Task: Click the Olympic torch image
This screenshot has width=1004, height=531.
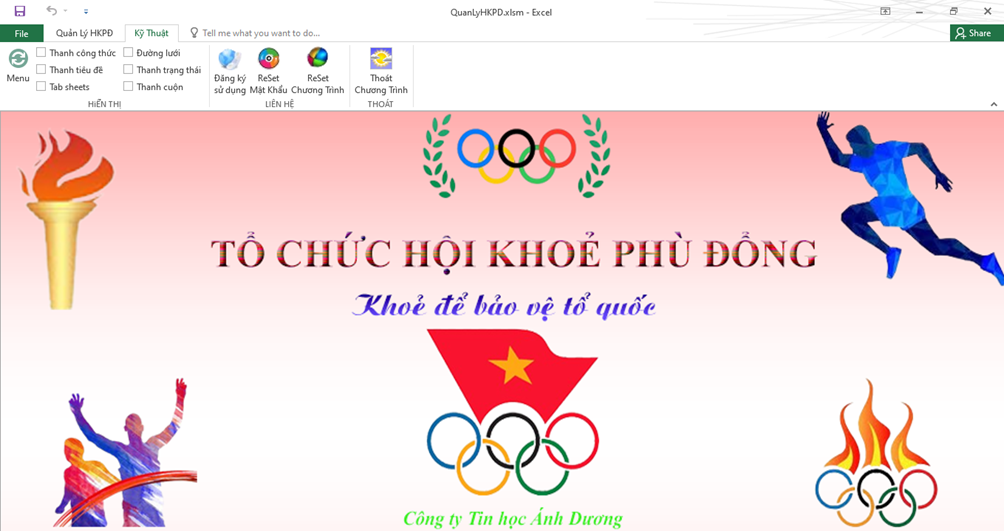Action: (x=66, y=219)
